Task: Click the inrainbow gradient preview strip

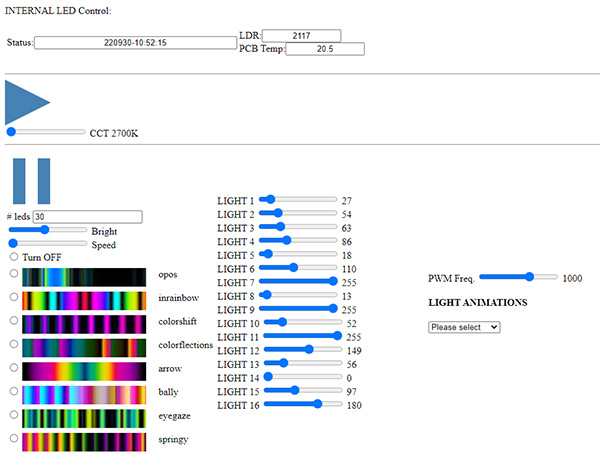Action: point(84,300)
